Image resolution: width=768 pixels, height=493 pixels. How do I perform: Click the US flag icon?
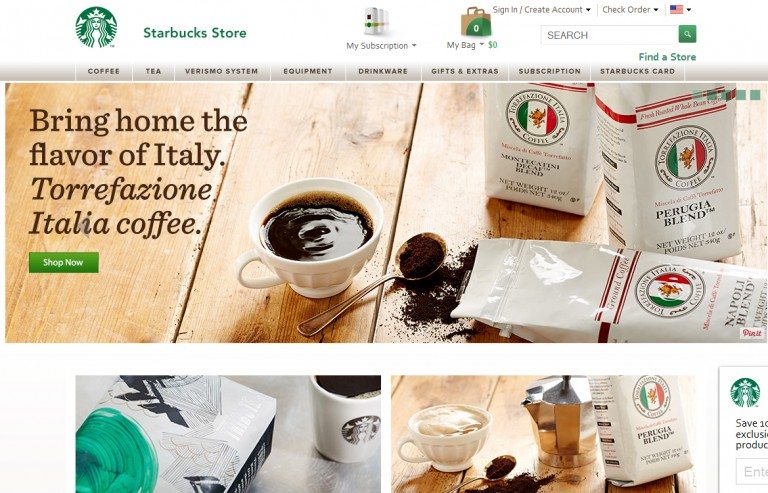(676, 9)
